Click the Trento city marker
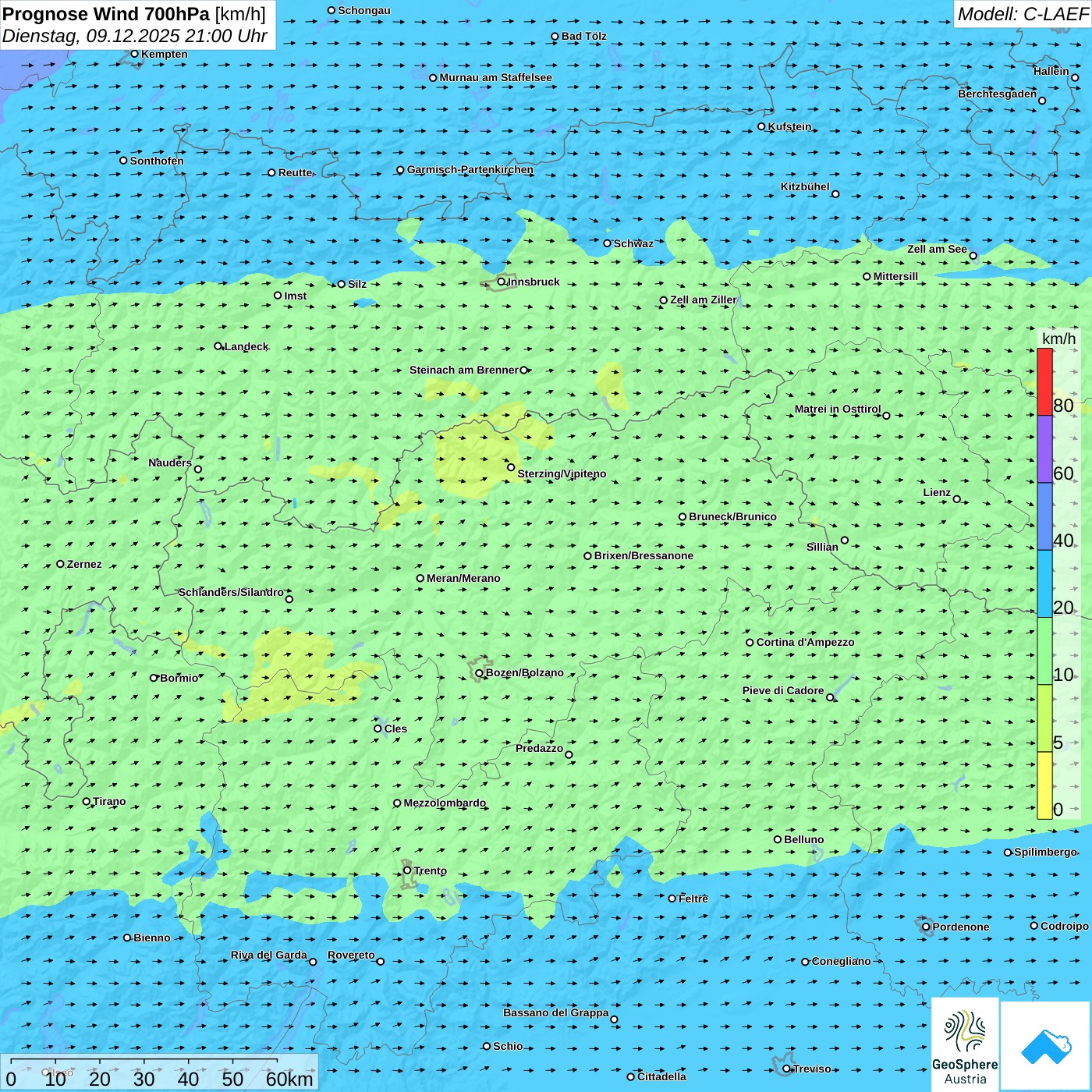The width and height of the screenshot is (1092, 1092). coord(407,870)
